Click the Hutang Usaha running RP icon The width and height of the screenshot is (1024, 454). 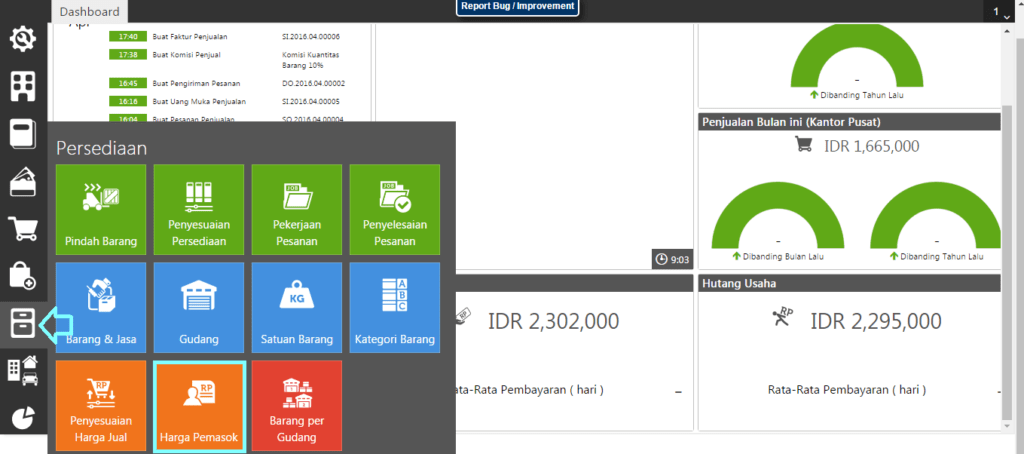click(782, 317)
